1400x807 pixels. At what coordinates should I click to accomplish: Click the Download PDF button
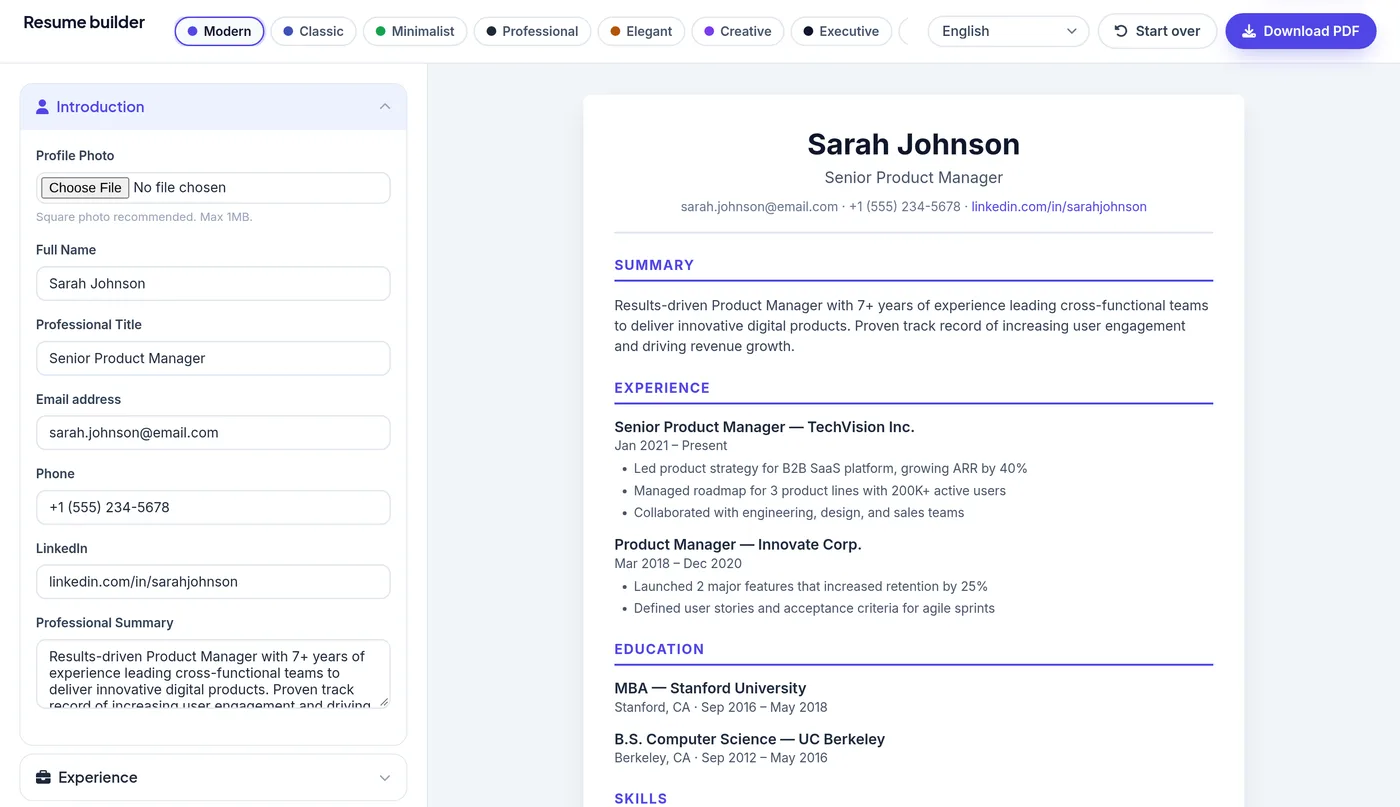[x=1301, y=31]
